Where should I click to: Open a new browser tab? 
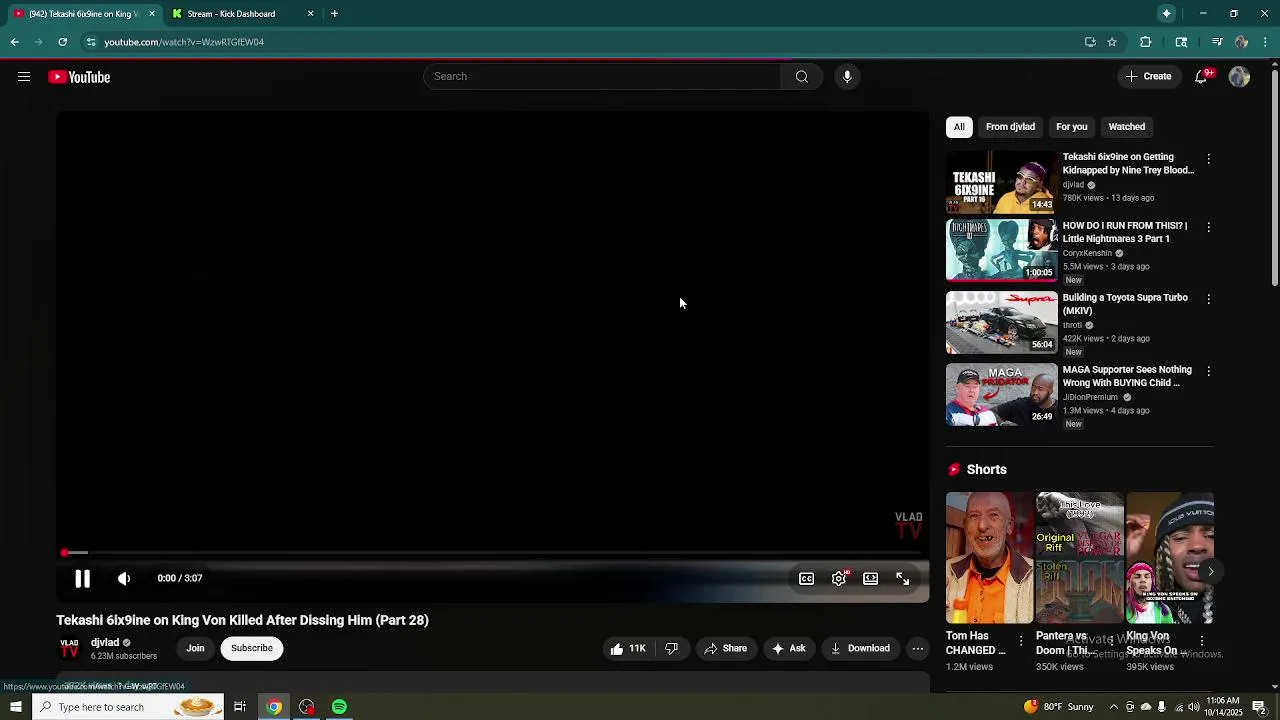point(334,14)
